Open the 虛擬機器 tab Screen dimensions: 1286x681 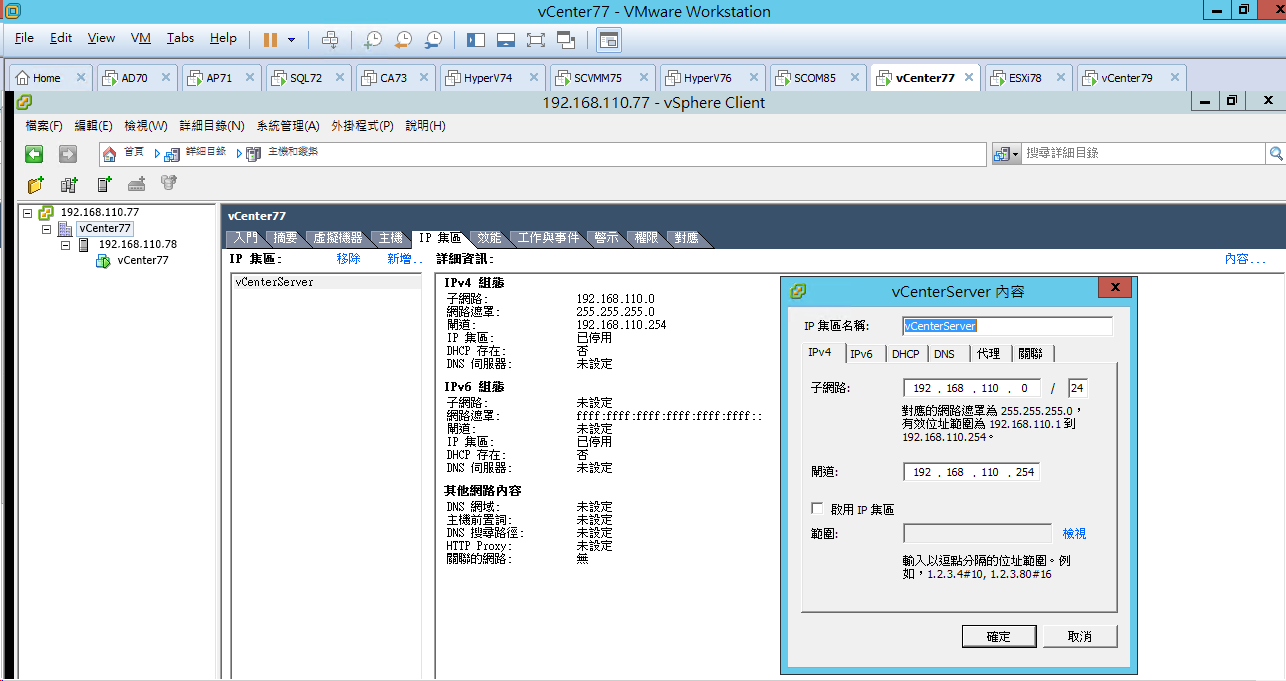click(x=337, y=238)
